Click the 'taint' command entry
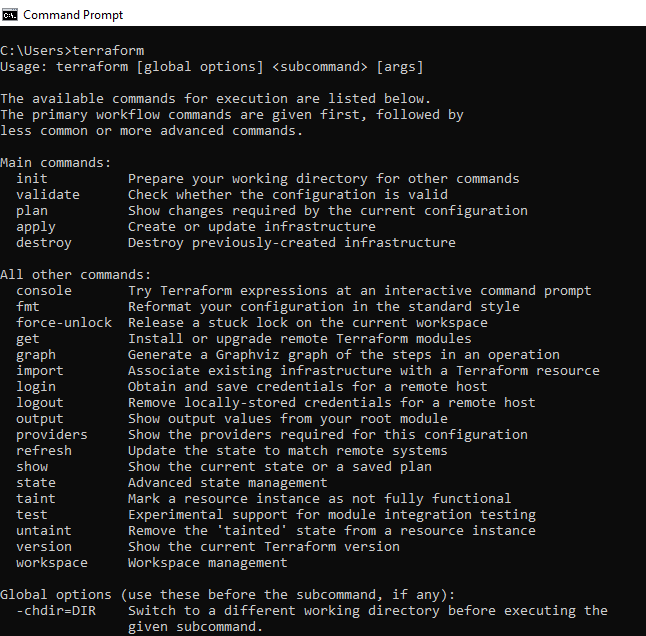The image size is (646, 636). pos(36,498)
